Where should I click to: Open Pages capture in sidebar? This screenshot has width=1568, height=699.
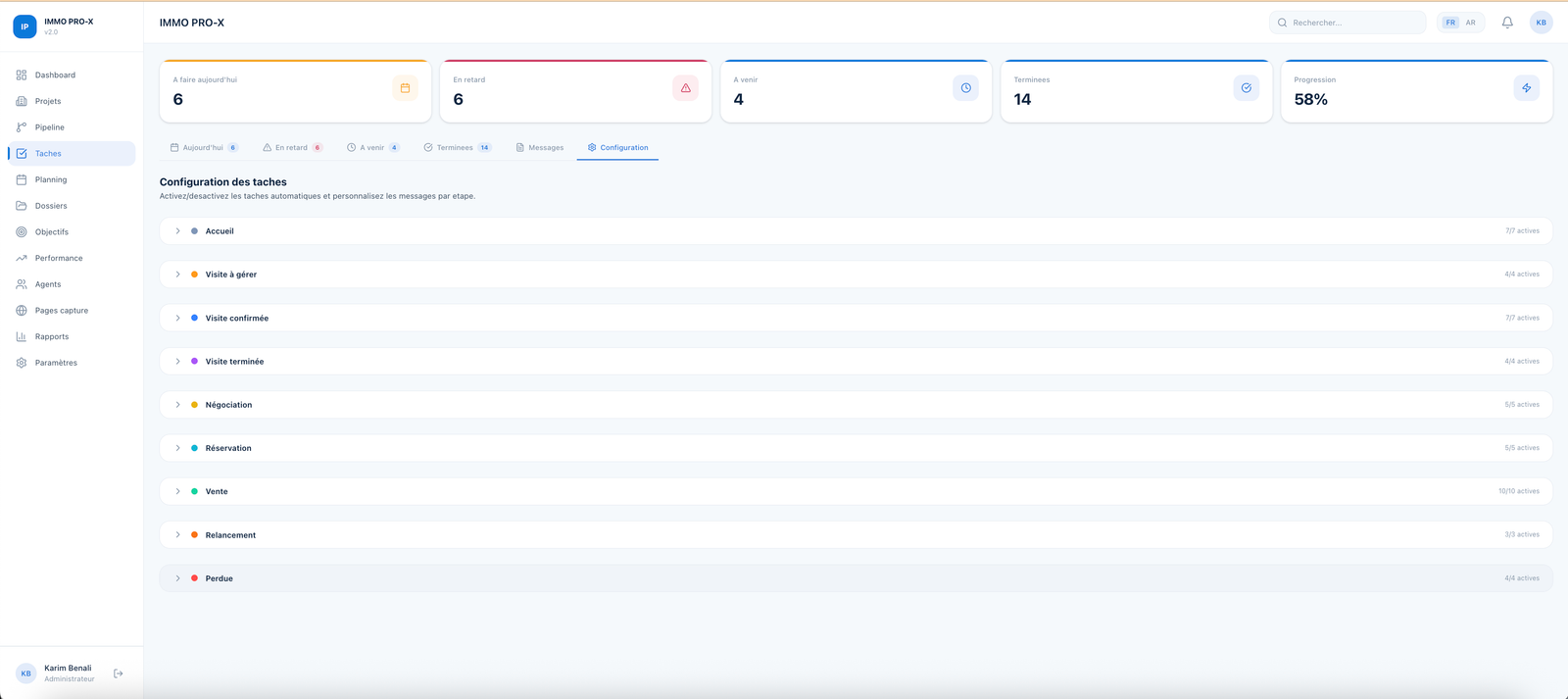tap(71, 310)
